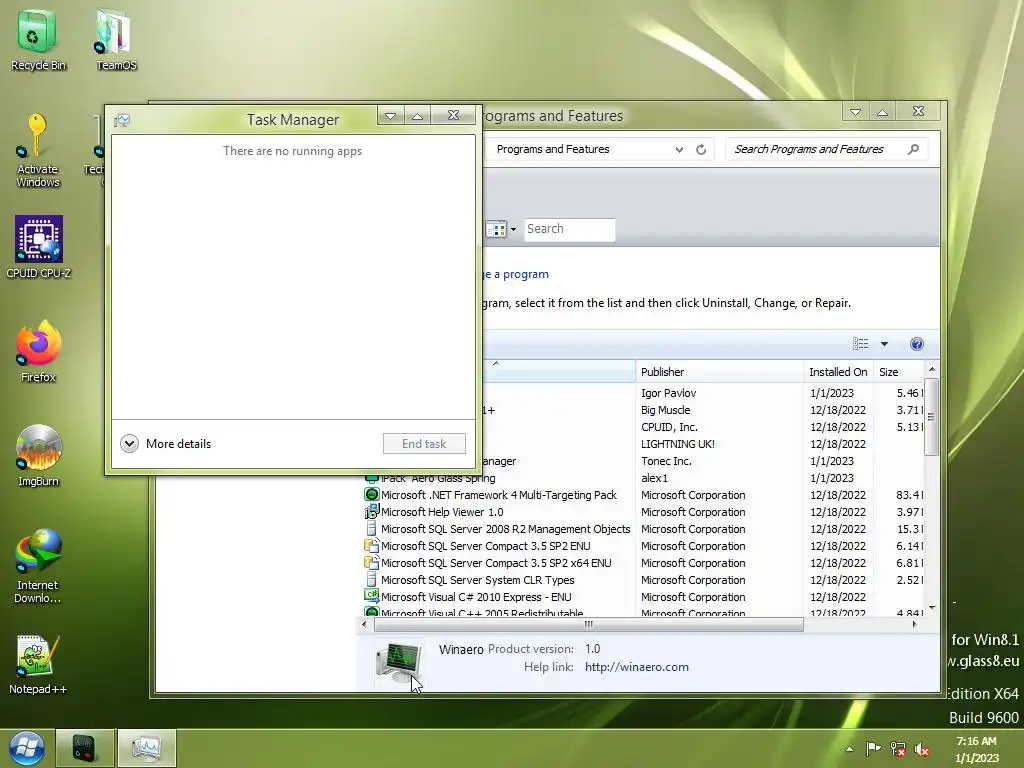Click the refresh icon in Programs and Features

(x=701, y=150)
